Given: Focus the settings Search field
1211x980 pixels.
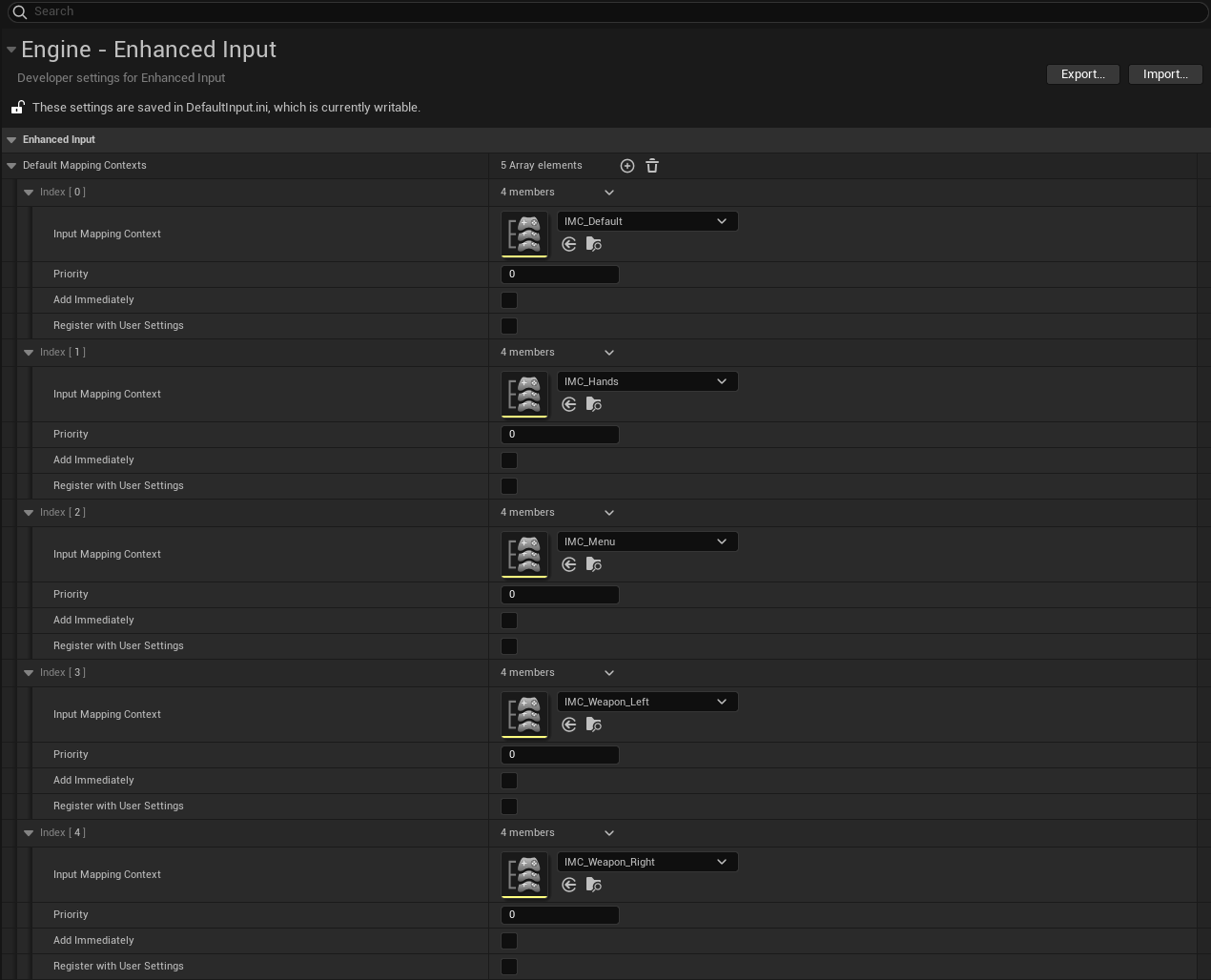Looking at the screenshot, I should (x=607, y=11).
